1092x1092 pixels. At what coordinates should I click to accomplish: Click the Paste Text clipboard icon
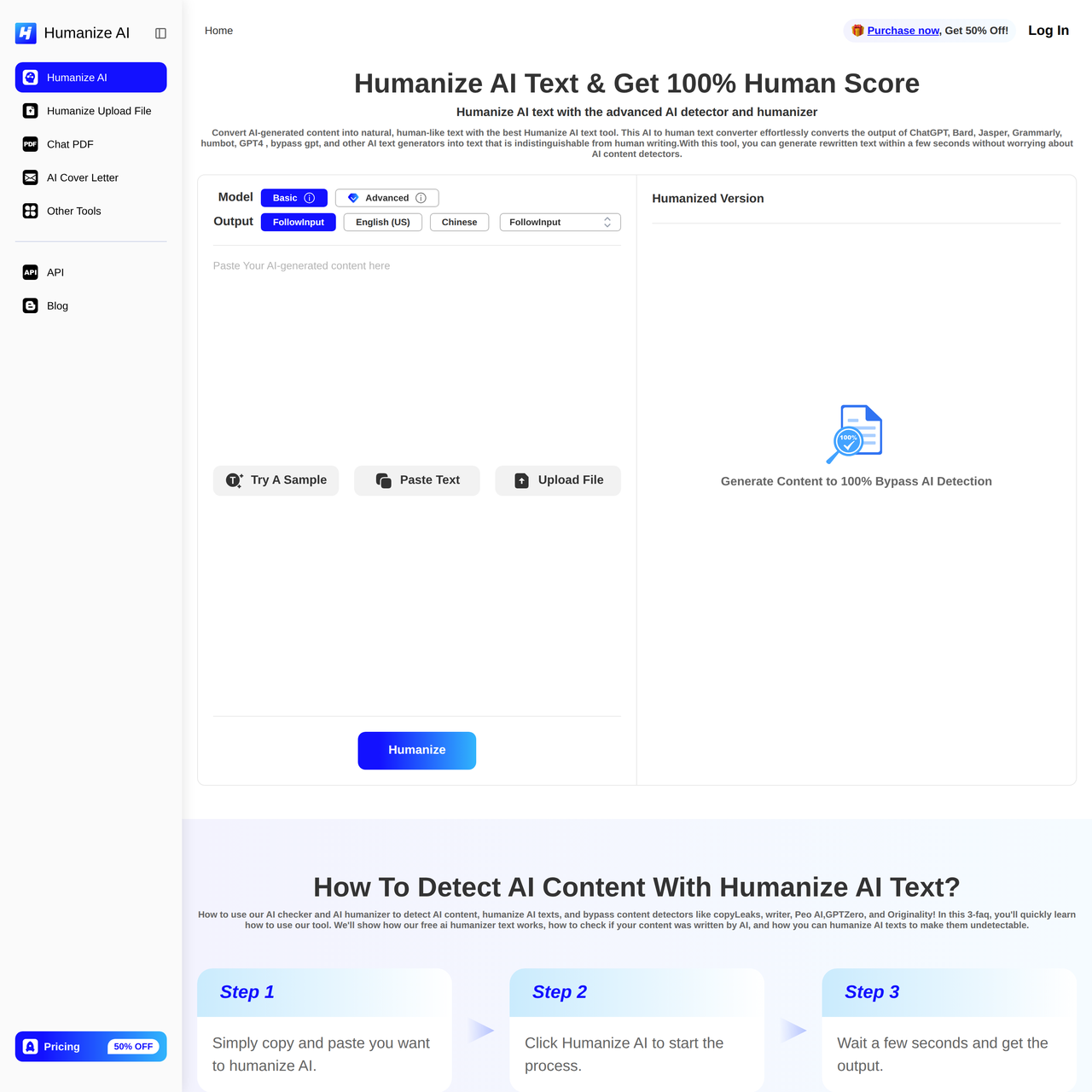pos(384,480)
